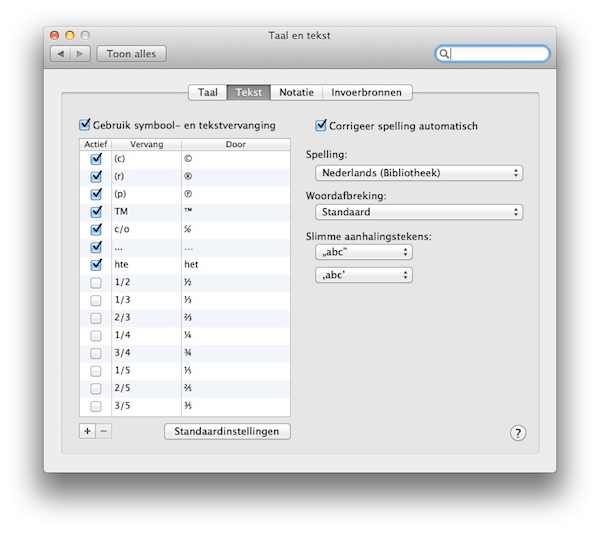Enable the 1/2 fraction substitution
The image size is (600, 533).
[x=96, y=283]
